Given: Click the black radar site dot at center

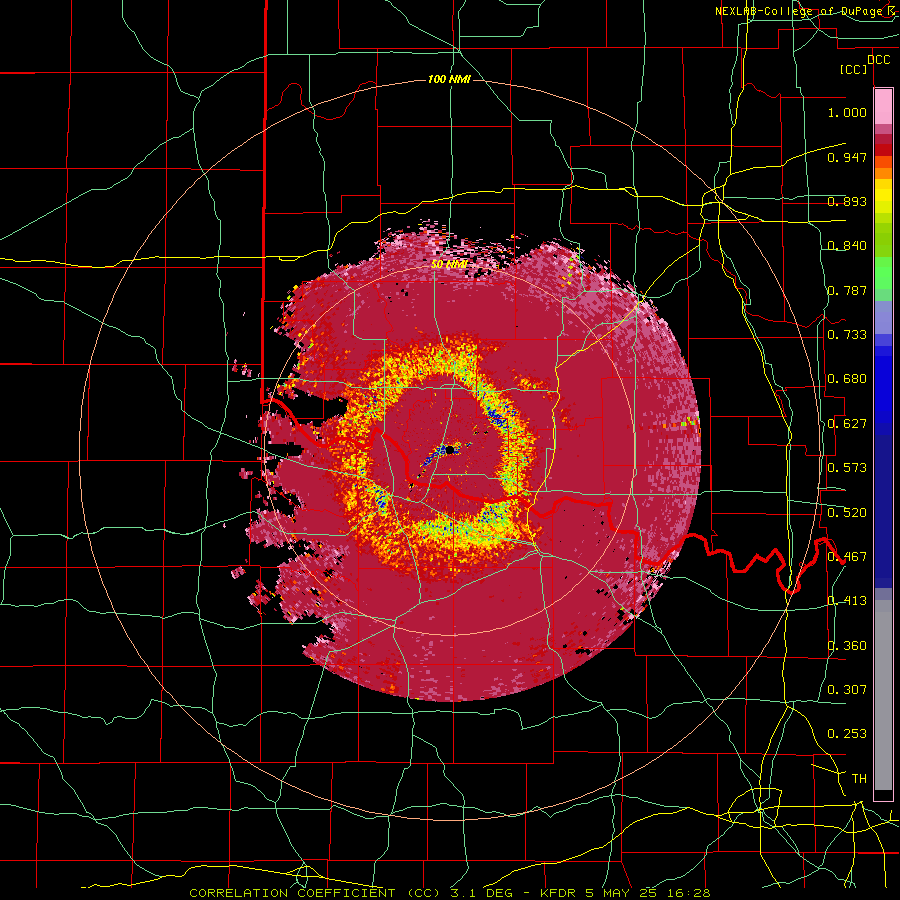Looking at the screenshot, I should click(450, 449).
